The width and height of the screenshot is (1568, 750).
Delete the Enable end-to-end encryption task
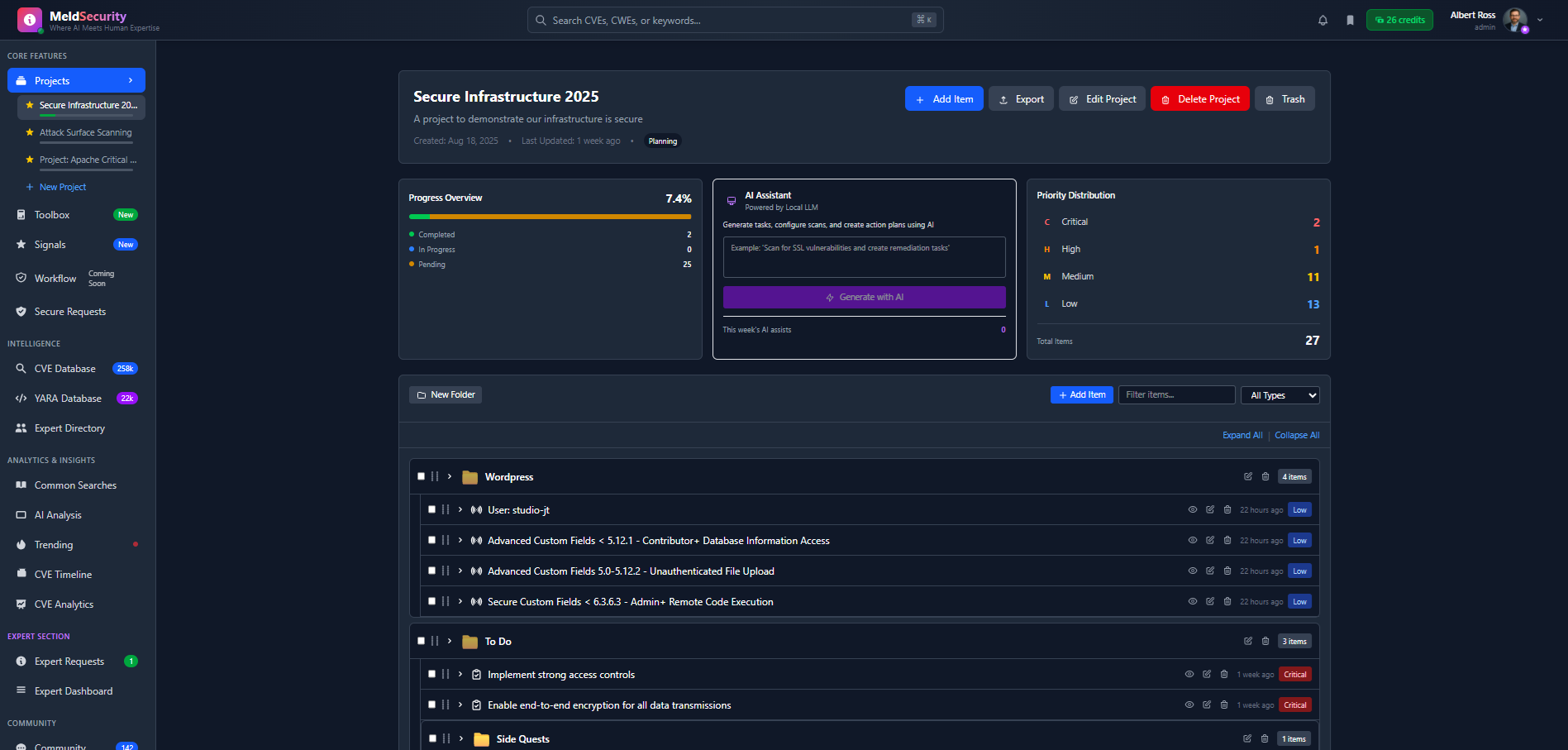[1224, 705]
